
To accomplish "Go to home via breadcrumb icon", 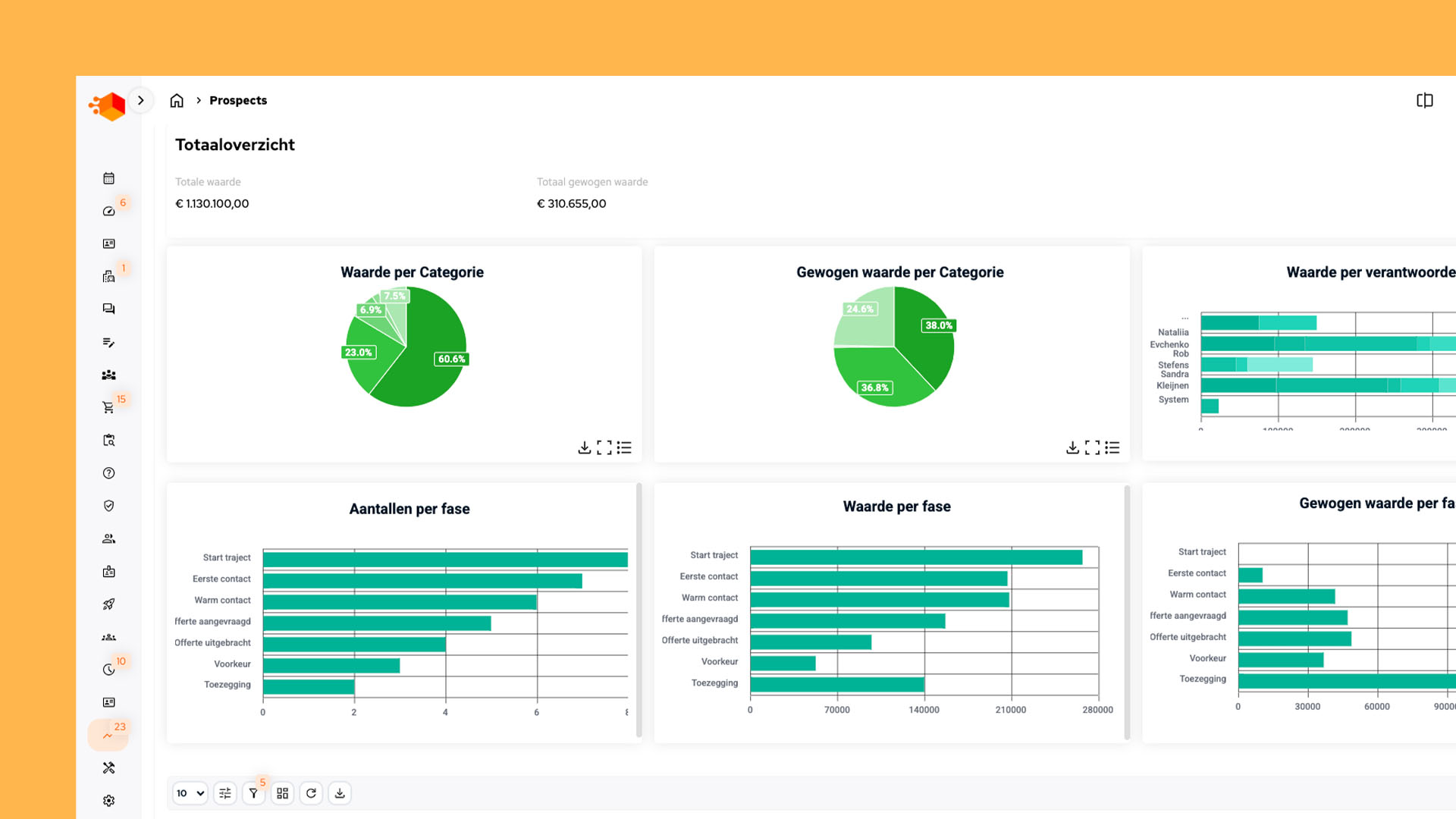I will click(177, 100).
